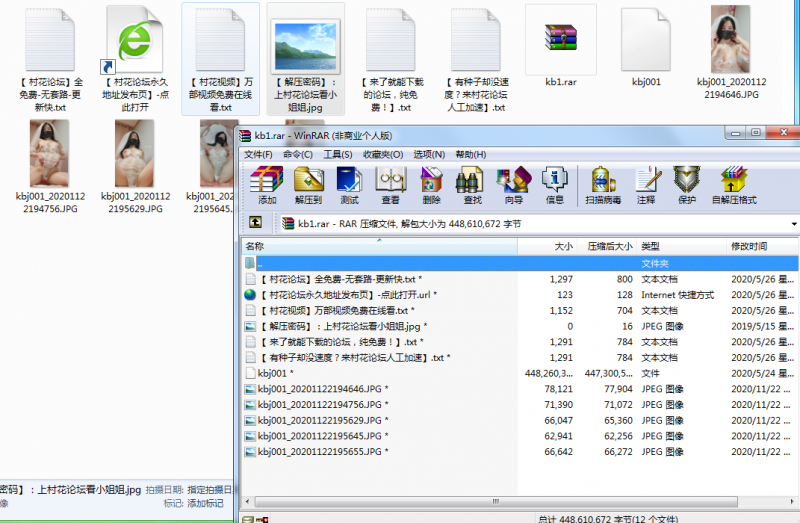The width and height of the screenshot is (800, 523).
Task: Click the 自解压格式 (SFX) toolbar icon
Action: click(x=734, y=186)
